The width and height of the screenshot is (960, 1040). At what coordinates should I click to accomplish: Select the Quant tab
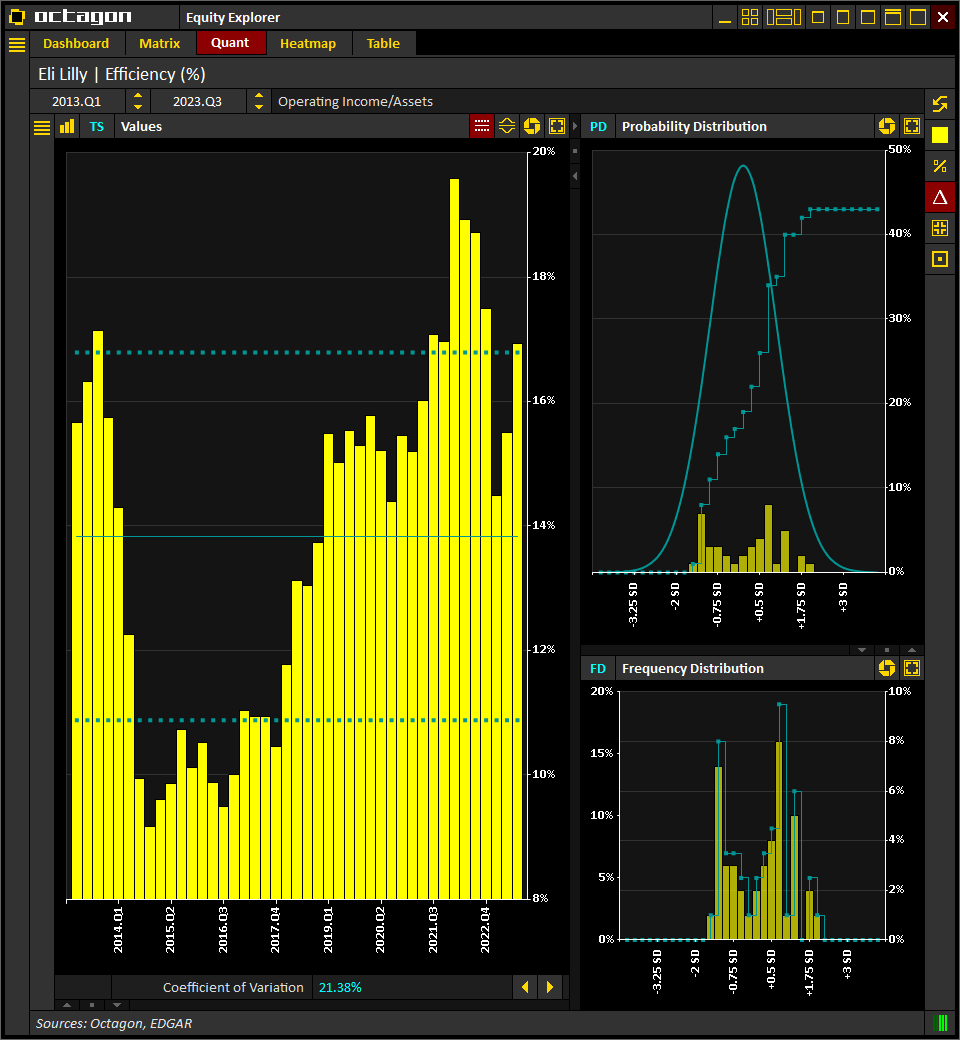[x=230, y=43]
